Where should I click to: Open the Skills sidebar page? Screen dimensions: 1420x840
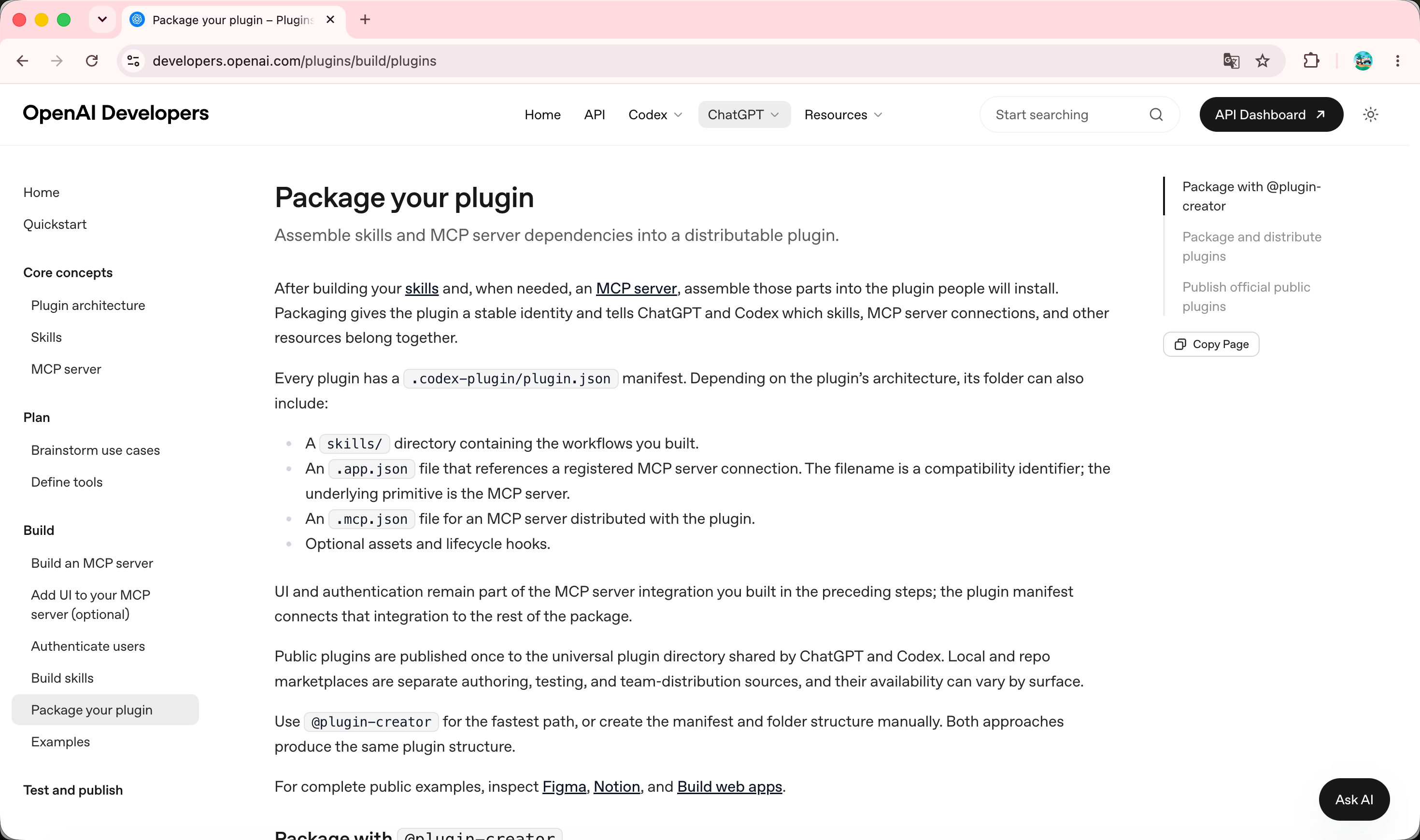tap(46, 337)
